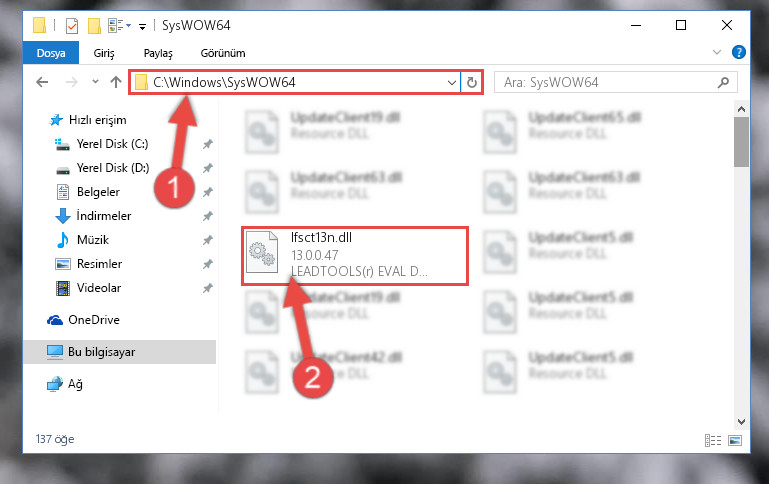769x484 pixels.
Task: Click the search magnifier icon
Action: pyautogui.click(x=723, y=82)
